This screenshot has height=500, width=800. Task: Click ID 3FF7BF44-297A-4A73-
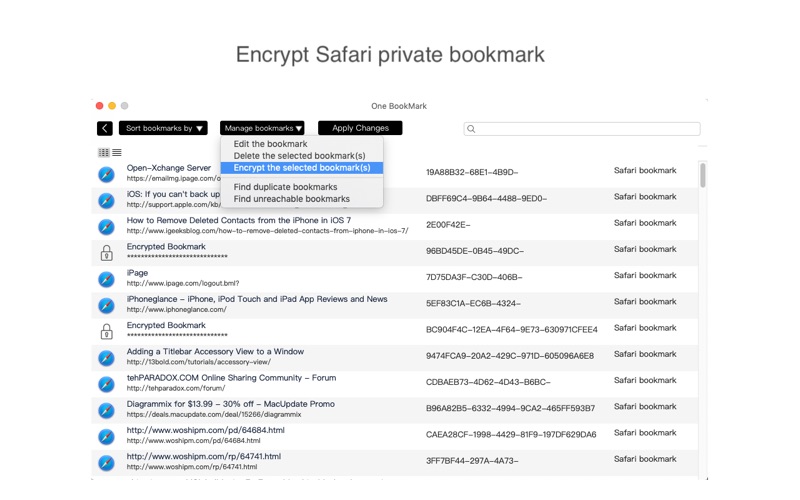(x=472, y=461)
